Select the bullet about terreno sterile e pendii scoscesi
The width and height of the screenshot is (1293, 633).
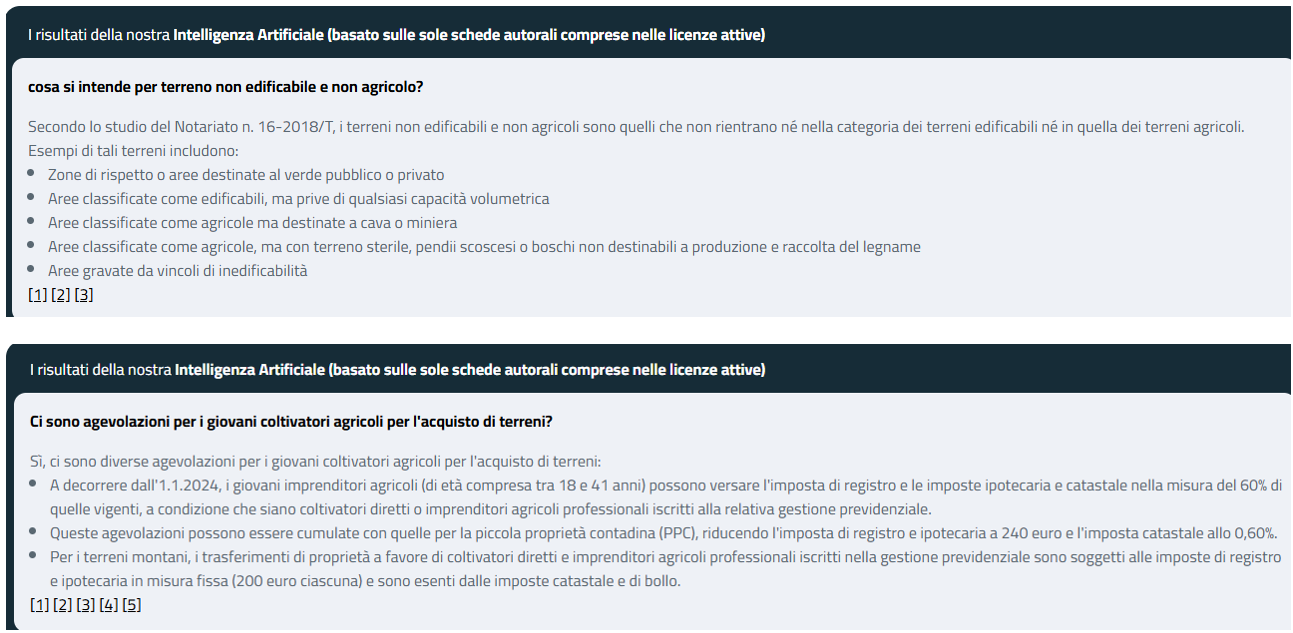point(484,247)
